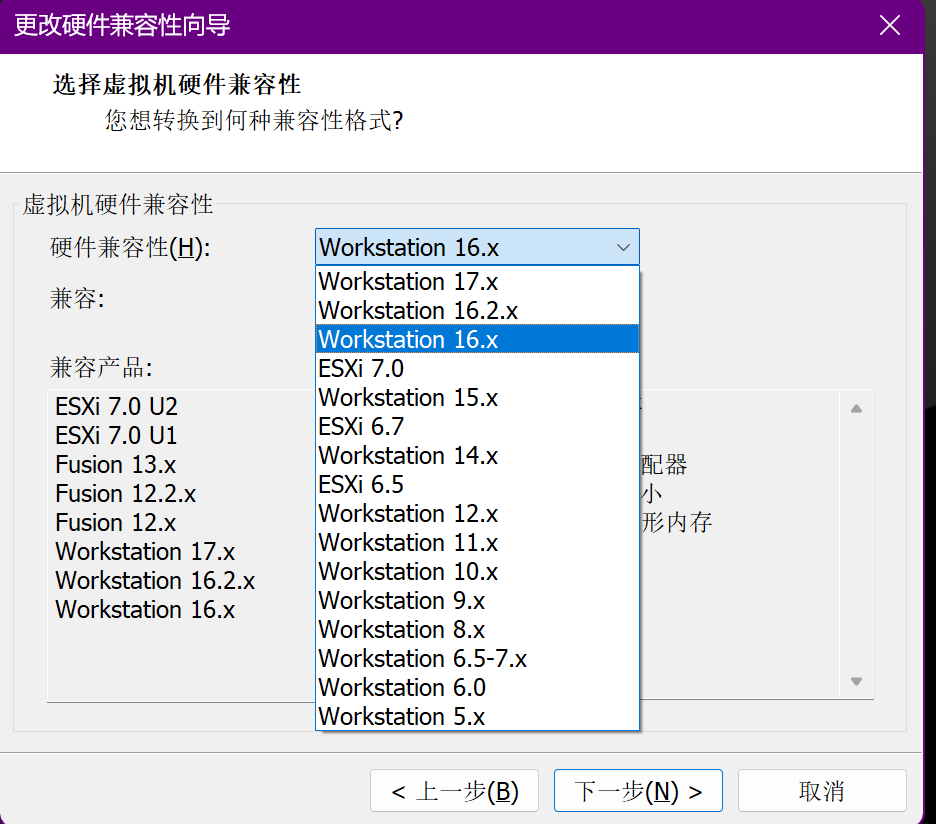The height and width of the screenshot is (824, 936).
Task: Pick Workstation 14.x compatibility
Action: pyautogui.click(x=408, y=456)
